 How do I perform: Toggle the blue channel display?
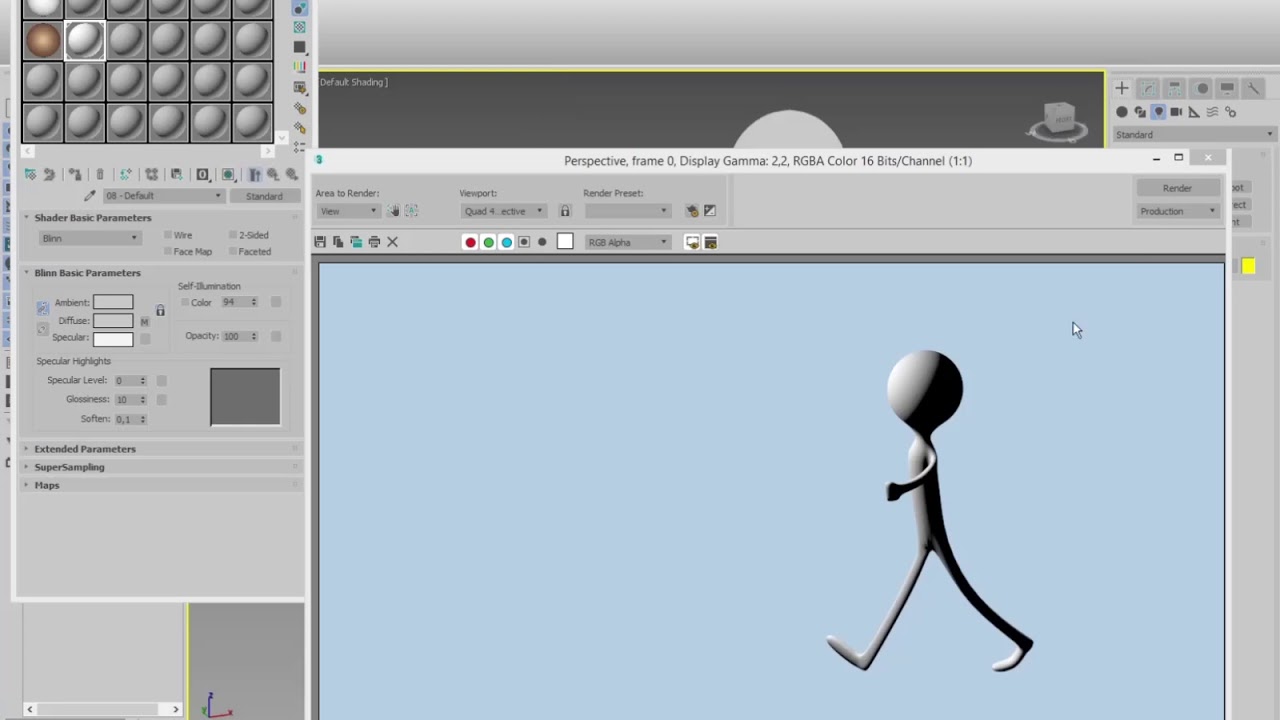click(506, 242)
